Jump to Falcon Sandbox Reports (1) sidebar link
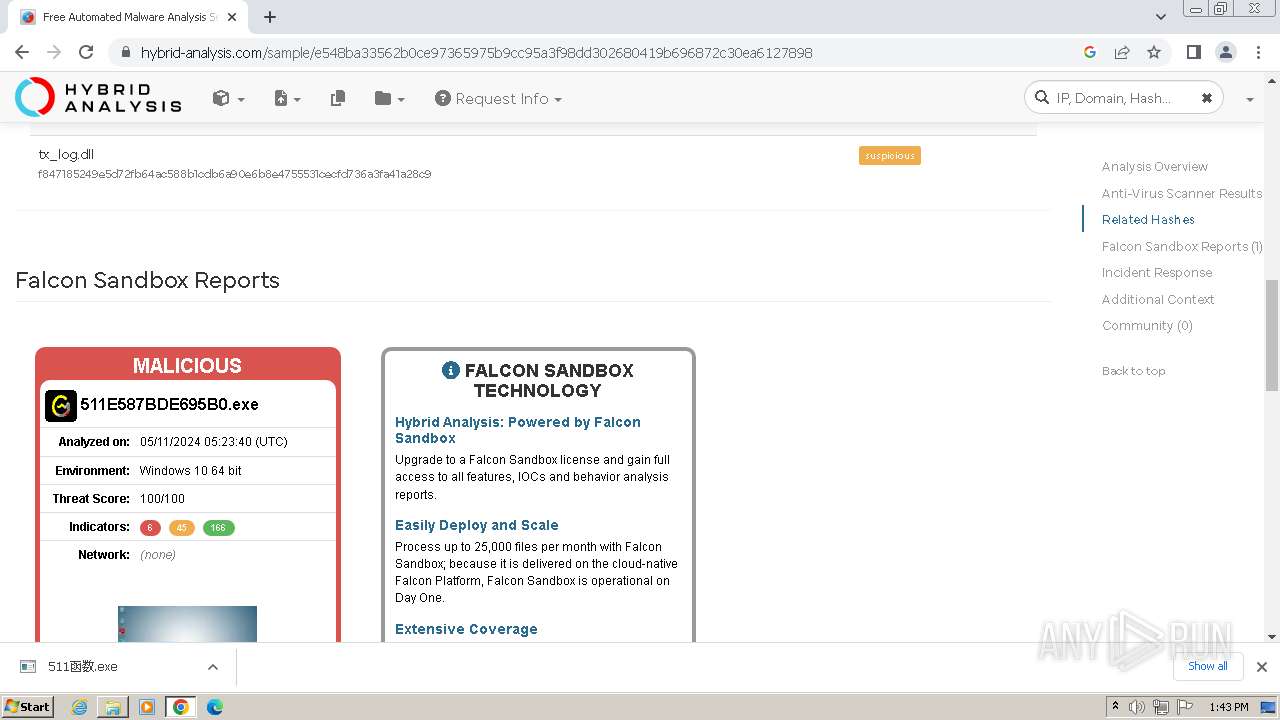The image size is (1280, 720). (x=1181, y=246)
